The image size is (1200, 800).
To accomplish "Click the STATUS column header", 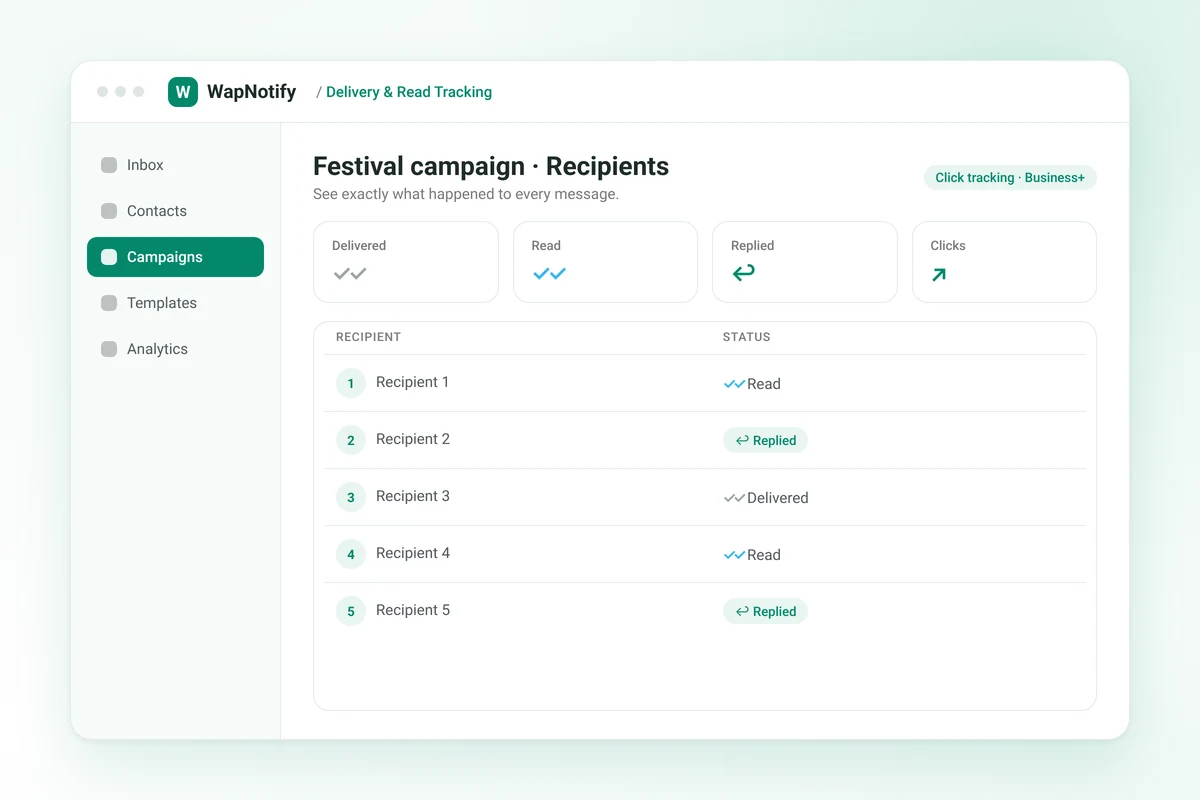I will click(746, 337).
